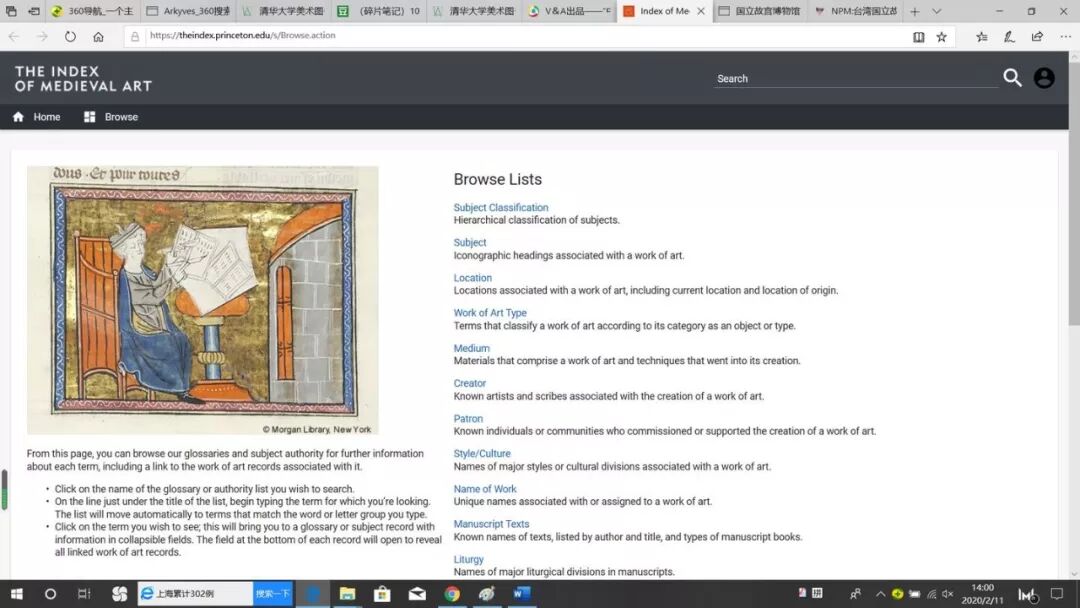Click the Browse grid icon
The width and height of the screenshot is (1080, 608).
(x=90, y=117)
